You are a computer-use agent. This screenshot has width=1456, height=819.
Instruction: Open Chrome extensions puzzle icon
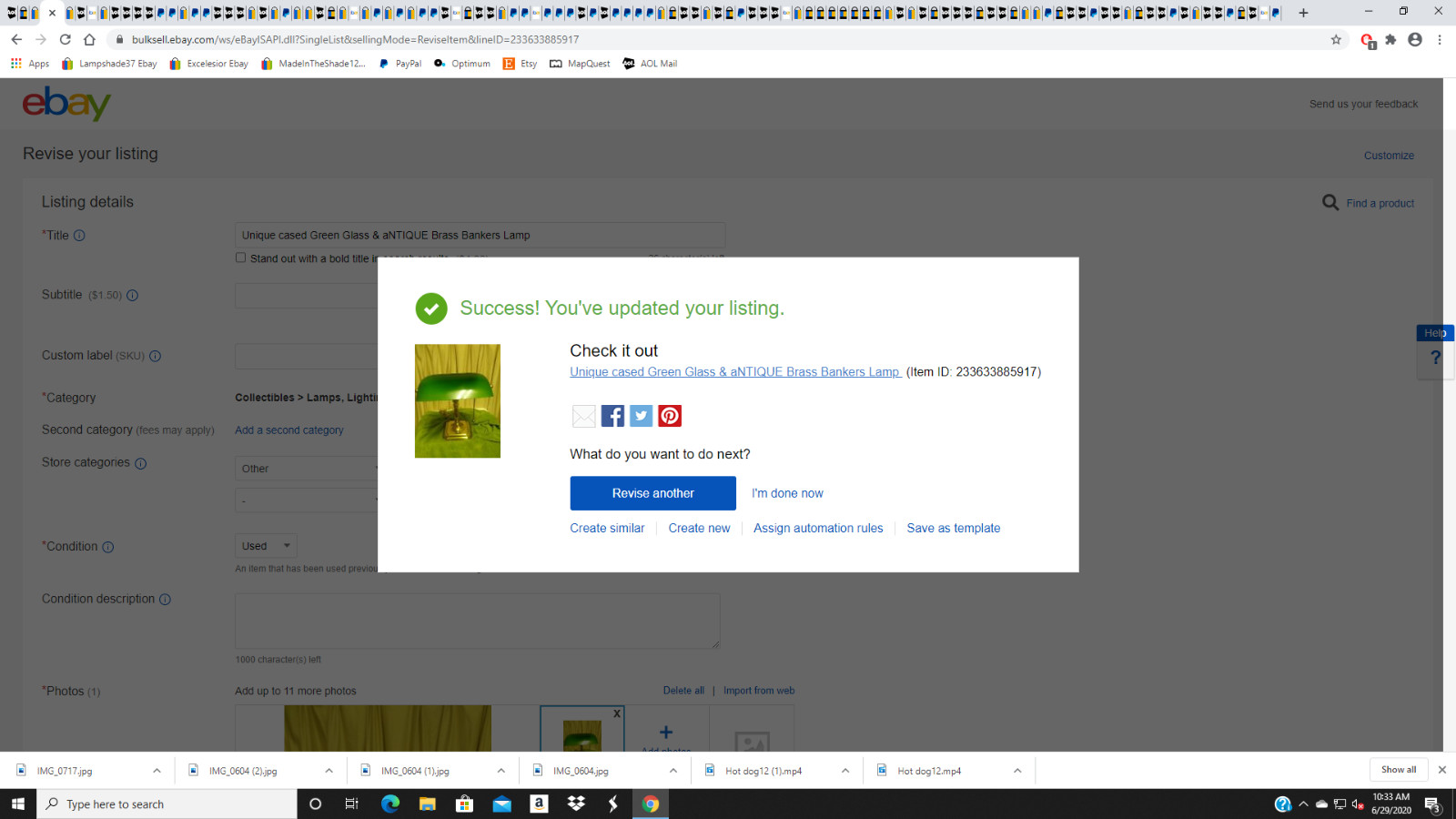(x=1390, y=39)
